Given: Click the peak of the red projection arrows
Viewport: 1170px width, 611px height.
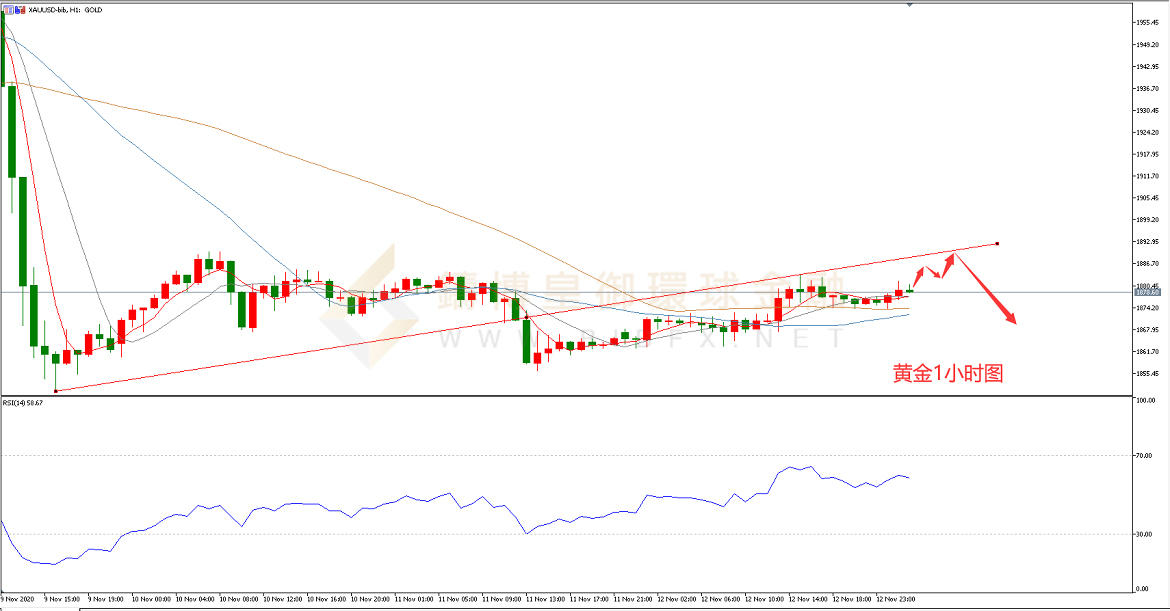Looking at the screenshot, I should [x=953, y=254].
